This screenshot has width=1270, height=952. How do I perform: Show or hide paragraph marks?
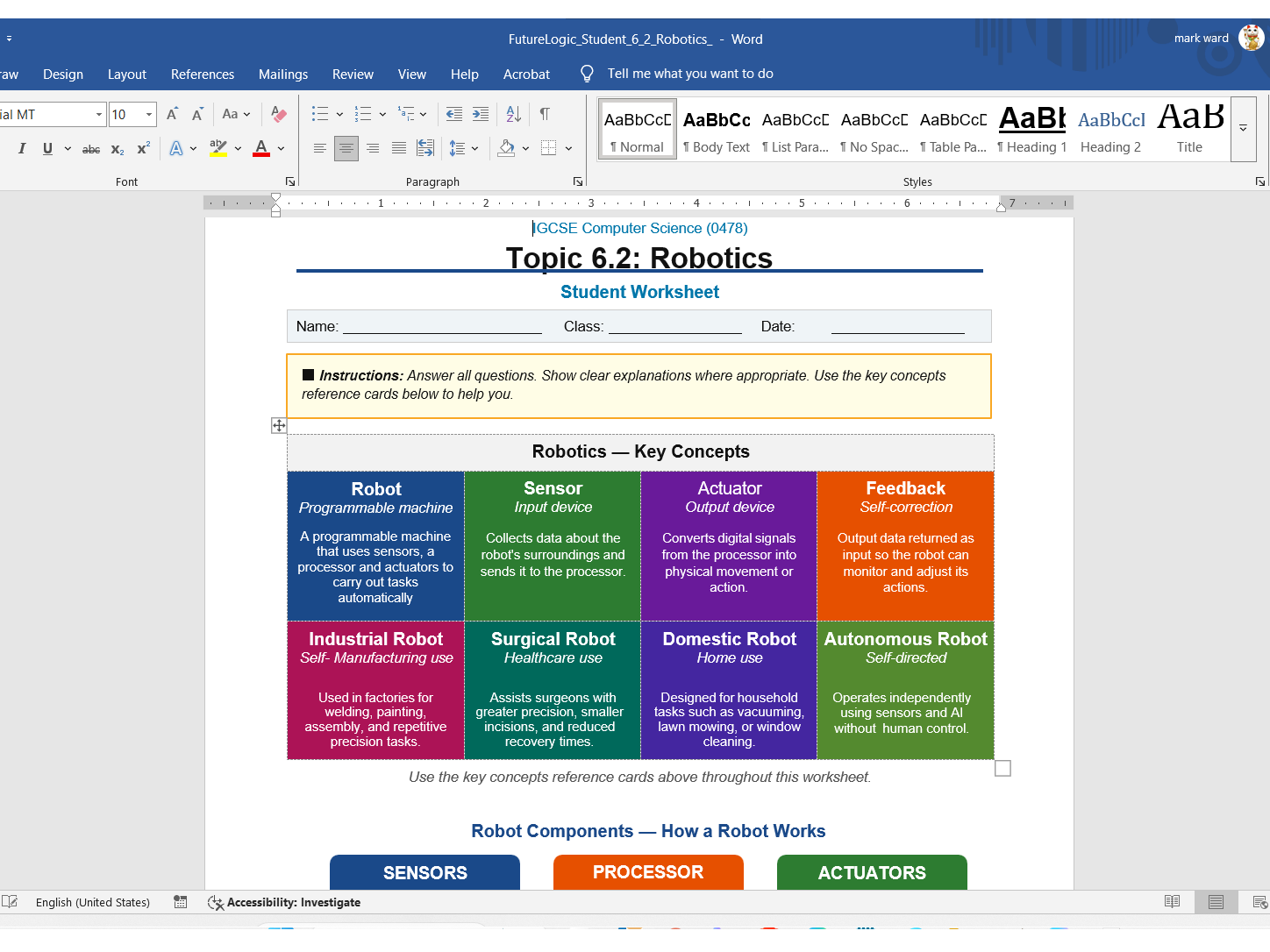coord(545,114)
